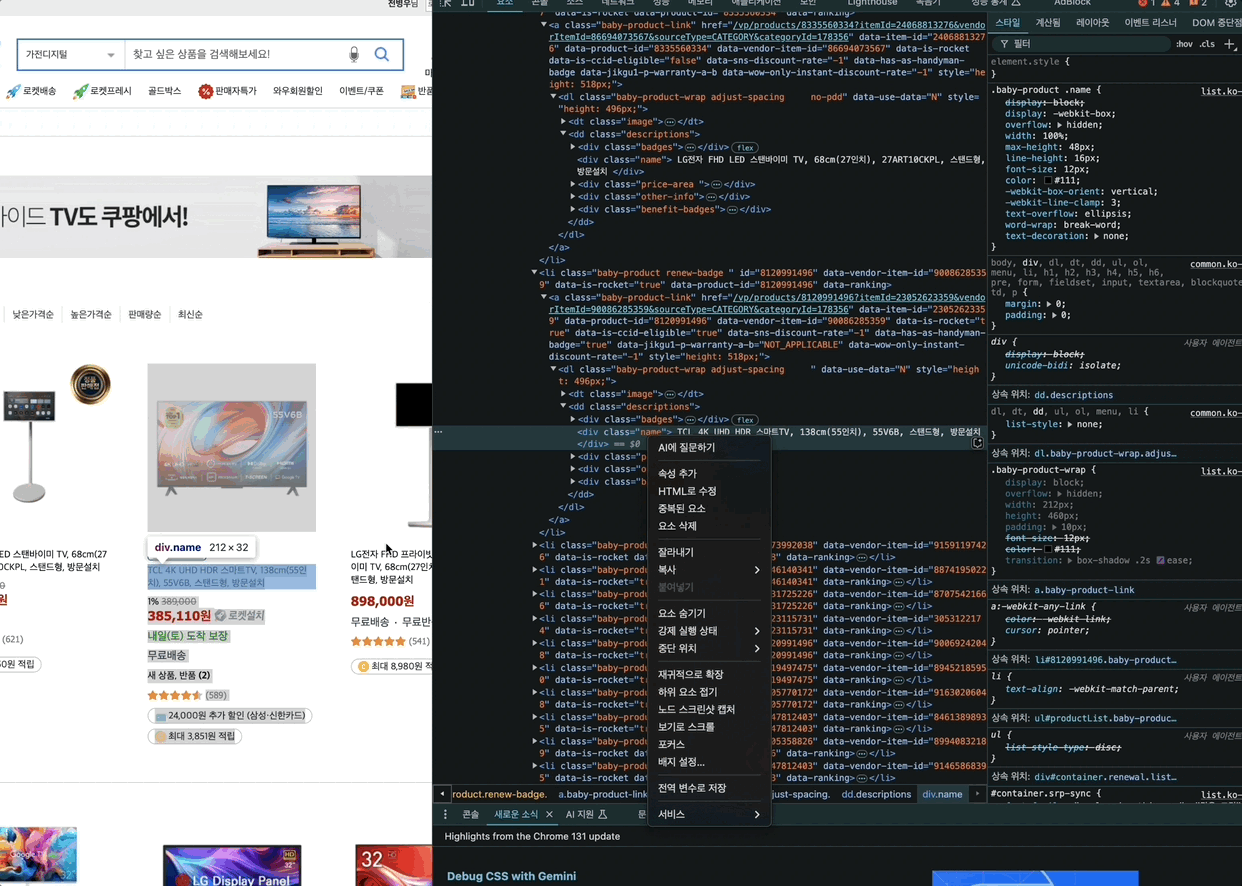1242x886 pixels.
Task: Click the voice search microphone icon
Action: click(x=354, y=54)
